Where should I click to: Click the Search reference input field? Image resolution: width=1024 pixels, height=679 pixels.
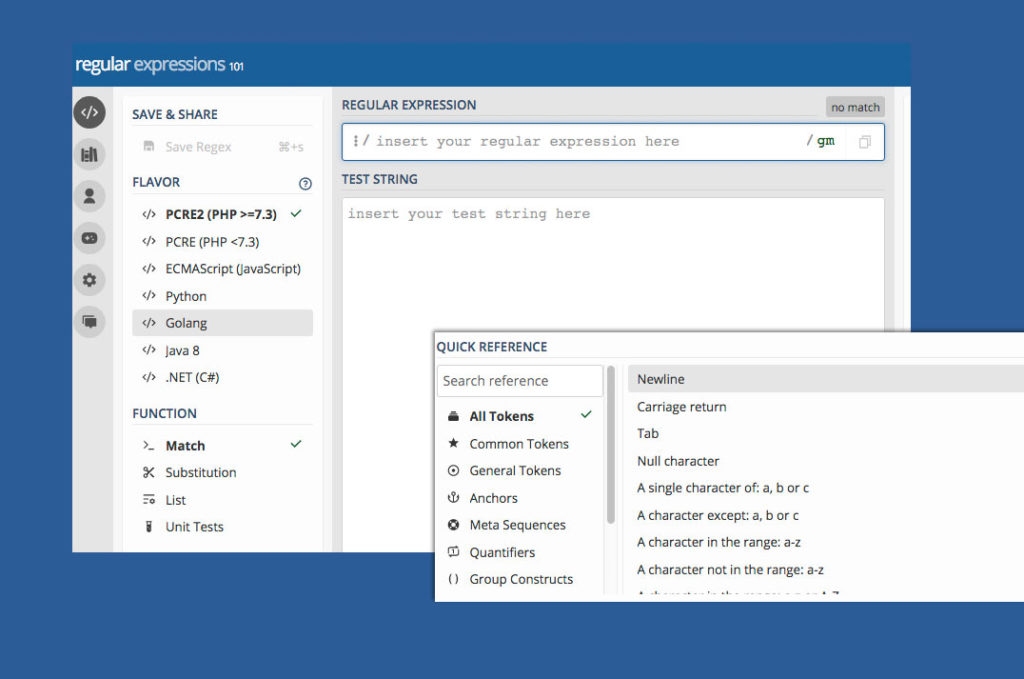point(520,381)
